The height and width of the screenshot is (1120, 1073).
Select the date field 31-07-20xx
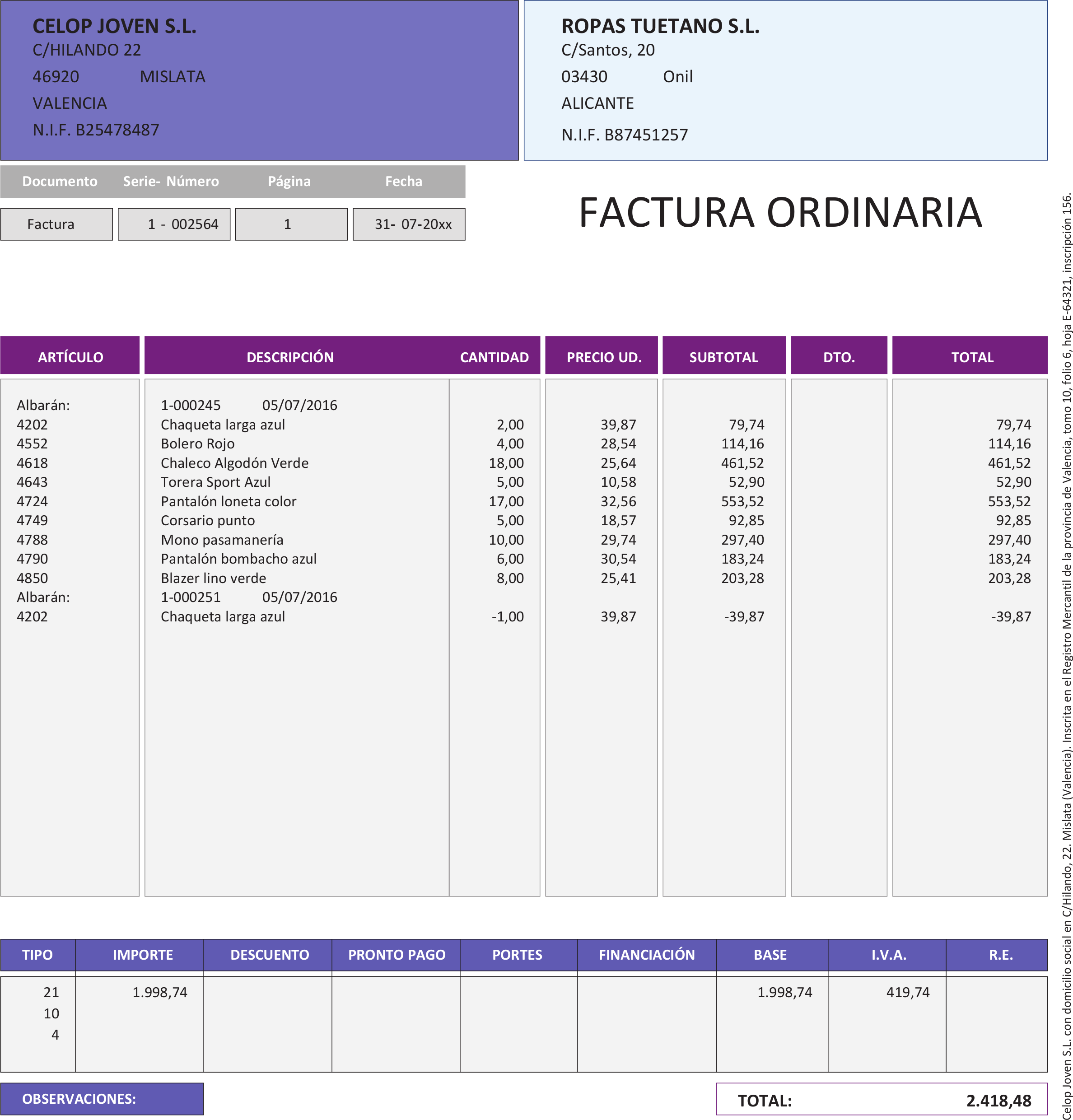(x=409, y=224)
